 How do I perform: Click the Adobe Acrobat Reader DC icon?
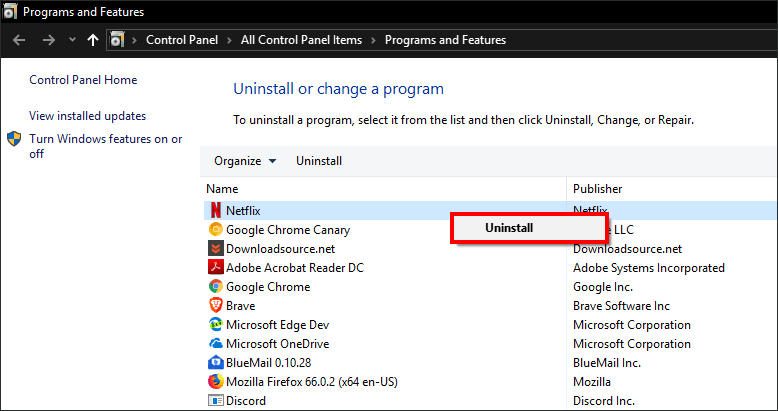click(215, 268)
